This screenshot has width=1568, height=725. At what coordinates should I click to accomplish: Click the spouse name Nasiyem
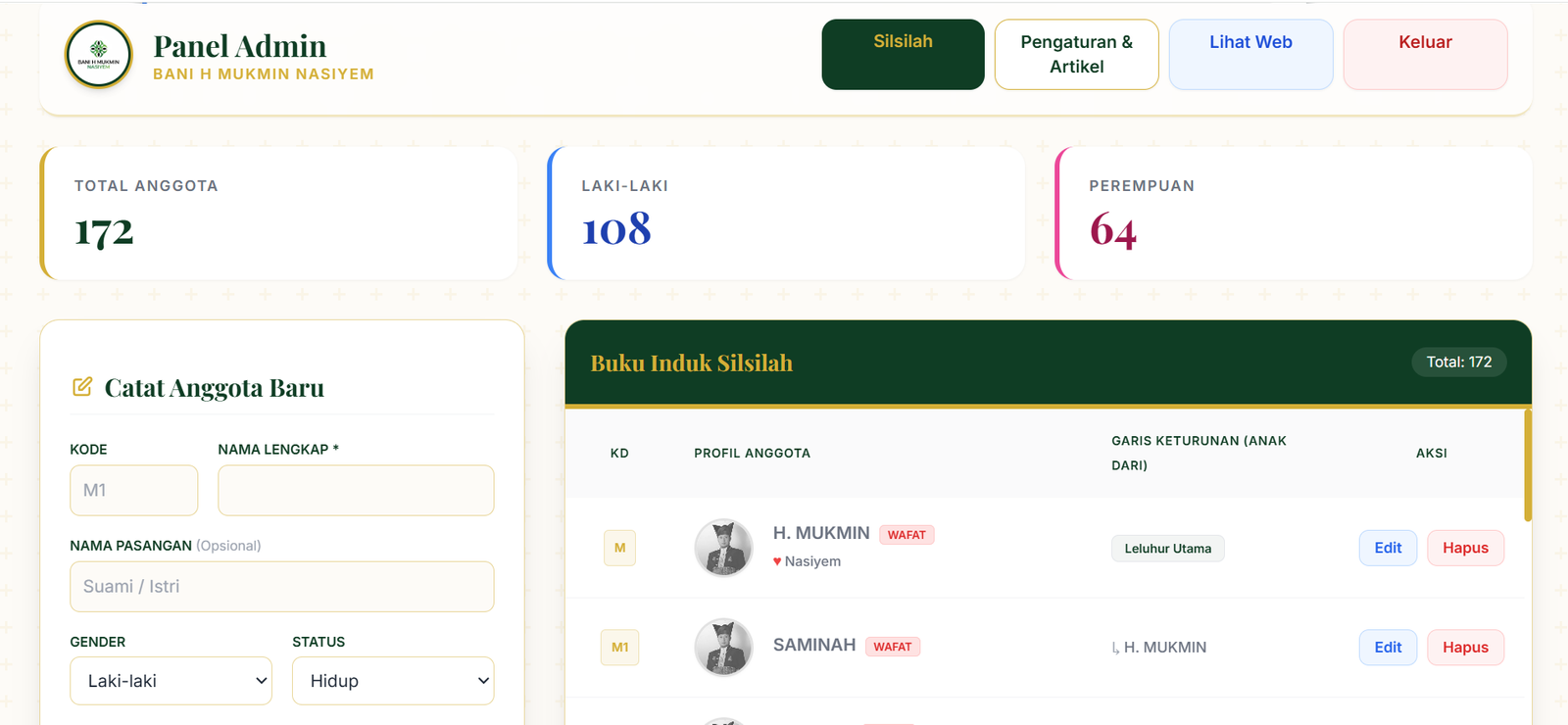click(812, 561)
